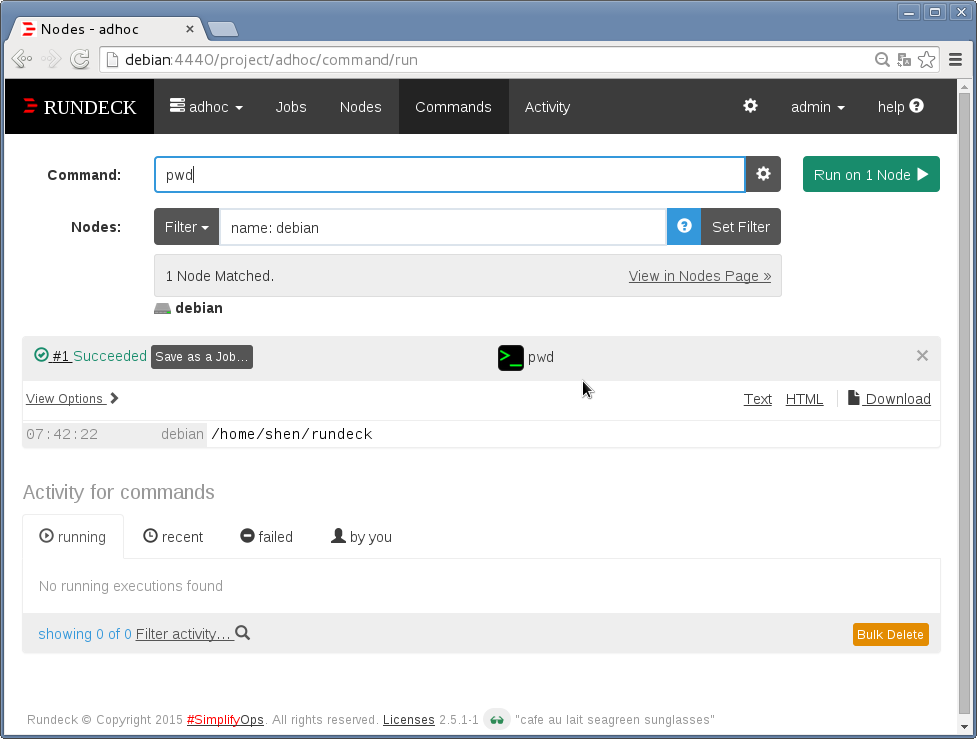Image resolution: width=977 pixels, height=739 pixels.
Task: Click the sunglasses version icon in footer
Action: (x=497, y=720)
